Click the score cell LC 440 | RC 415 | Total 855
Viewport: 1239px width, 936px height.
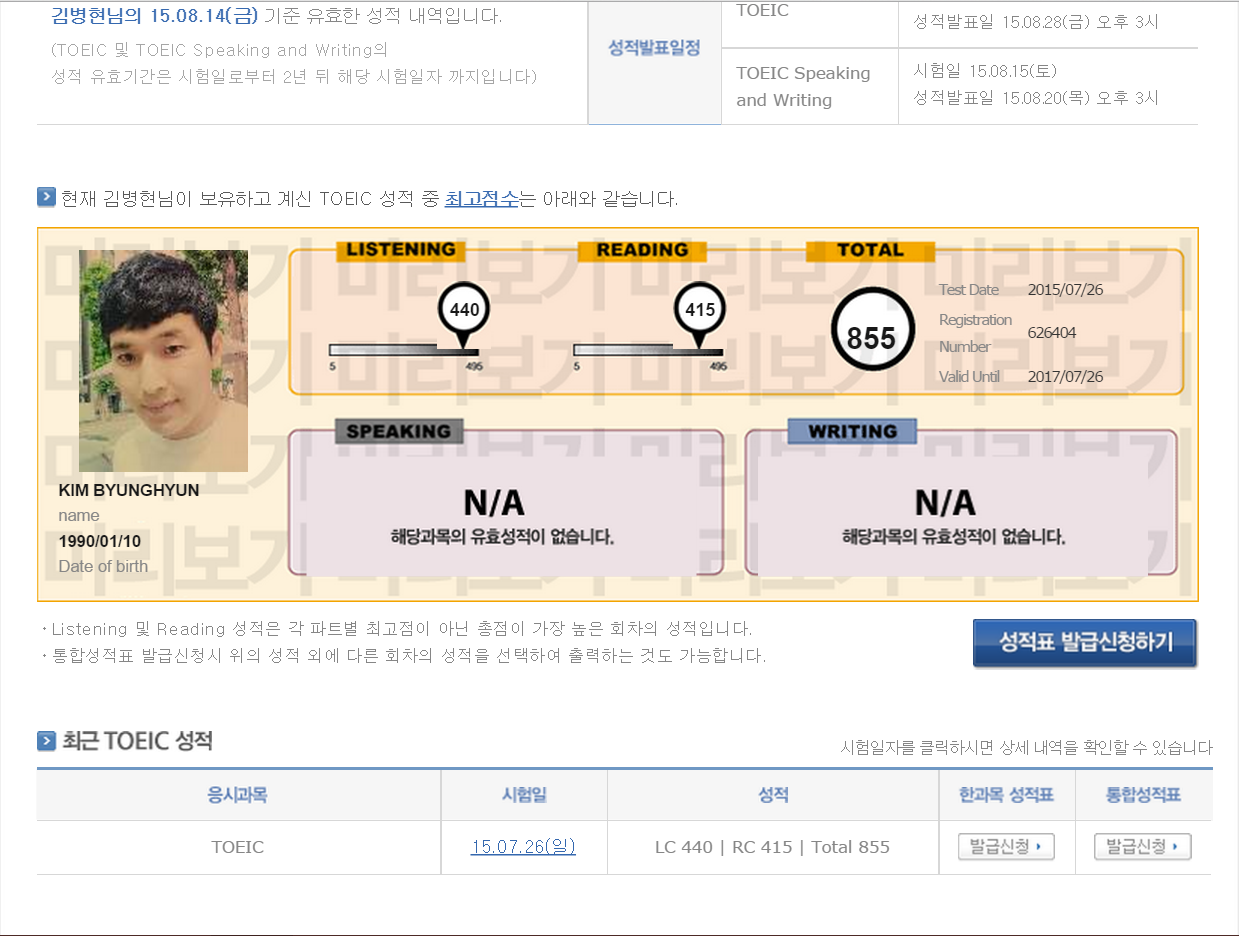click(x=772, y=847)
